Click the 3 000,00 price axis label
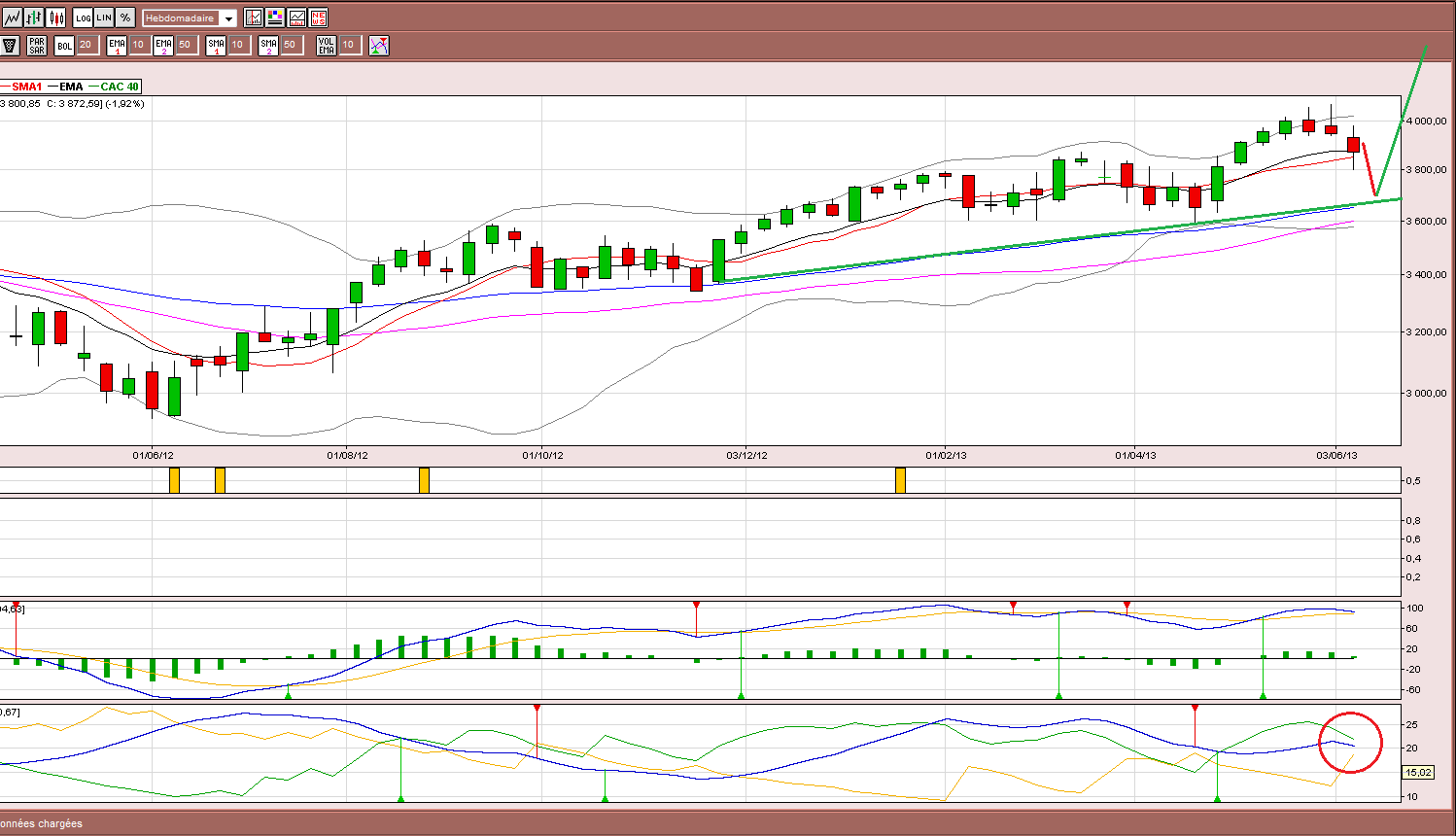The width and height of the screenshot is (1456, 836). click(x=1427, y=393)
